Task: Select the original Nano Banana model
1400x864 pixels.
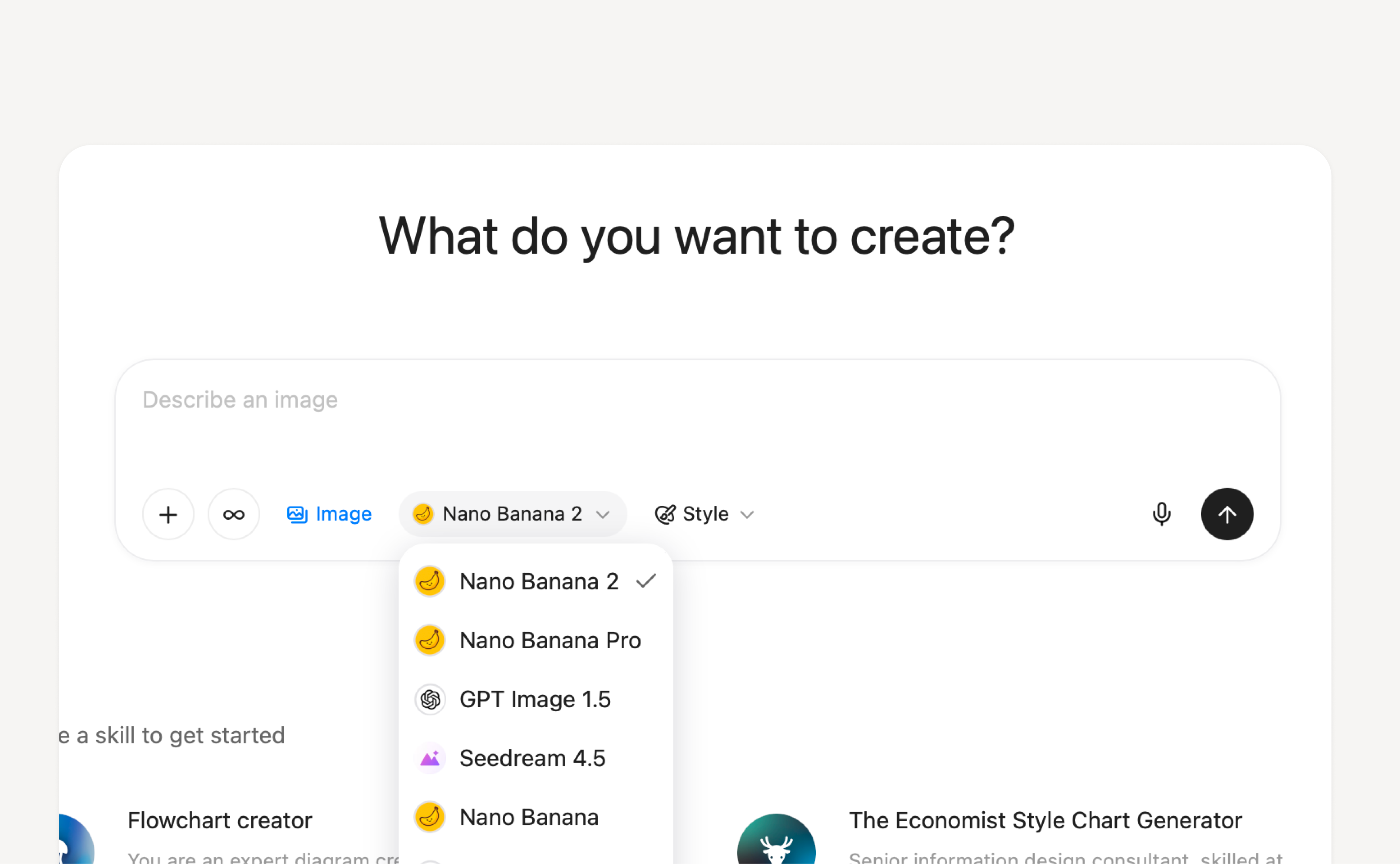Action: coord(529,818)
